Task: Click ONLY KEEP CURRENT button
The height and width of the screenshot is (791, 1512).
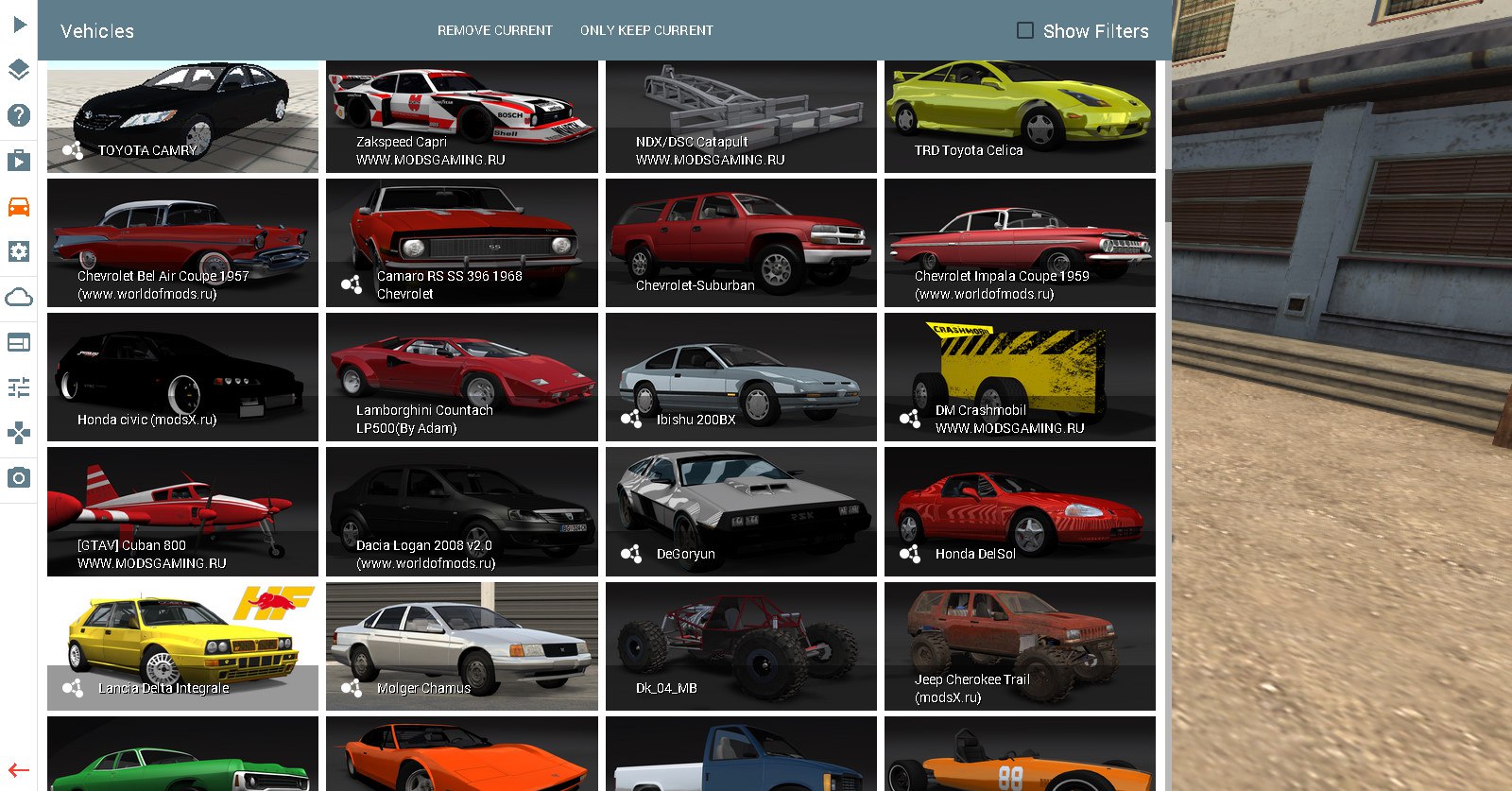Action: tap(647, 30)
